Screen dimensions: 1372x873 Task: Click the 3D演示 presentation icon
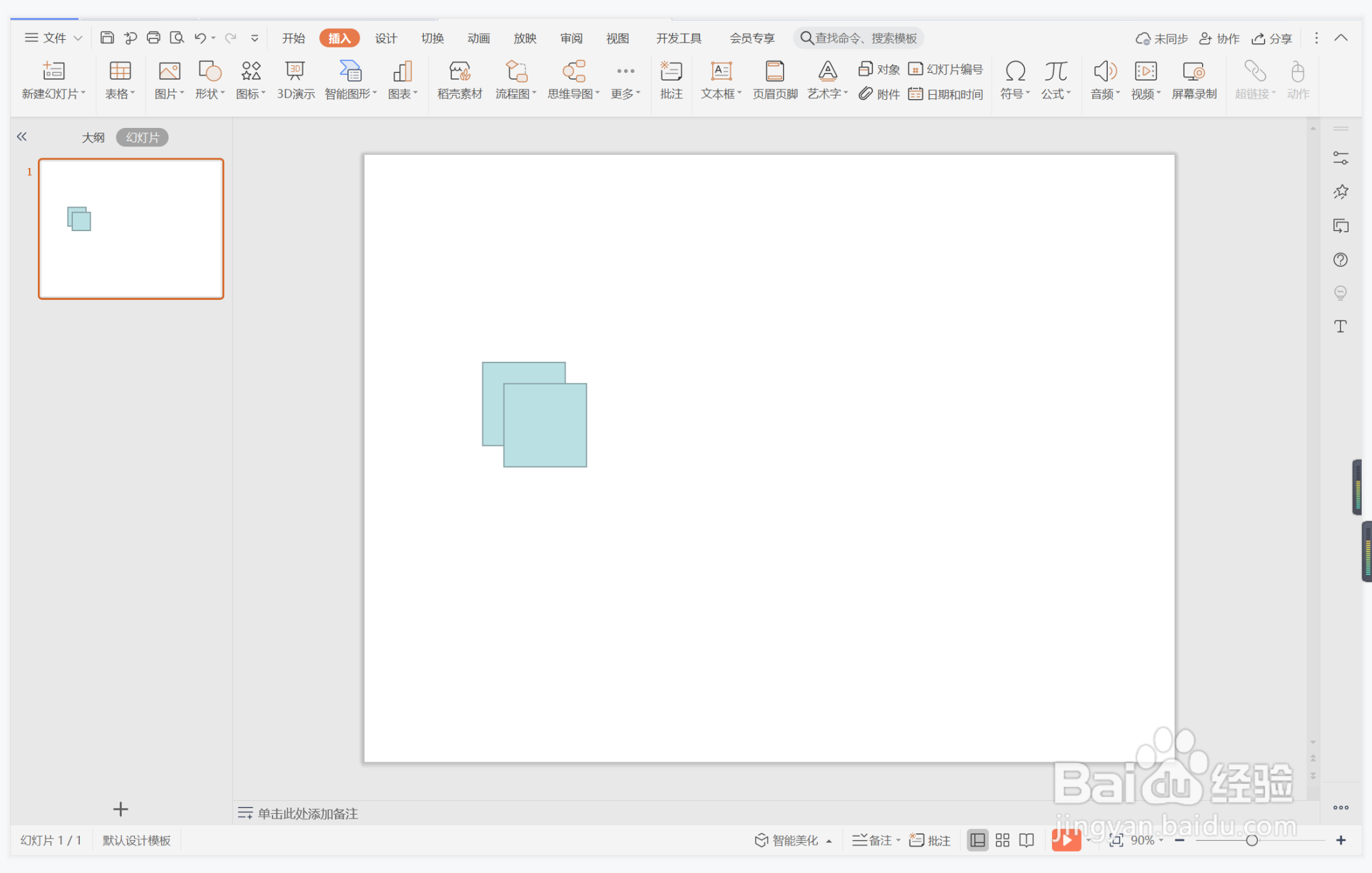point(295,80)
